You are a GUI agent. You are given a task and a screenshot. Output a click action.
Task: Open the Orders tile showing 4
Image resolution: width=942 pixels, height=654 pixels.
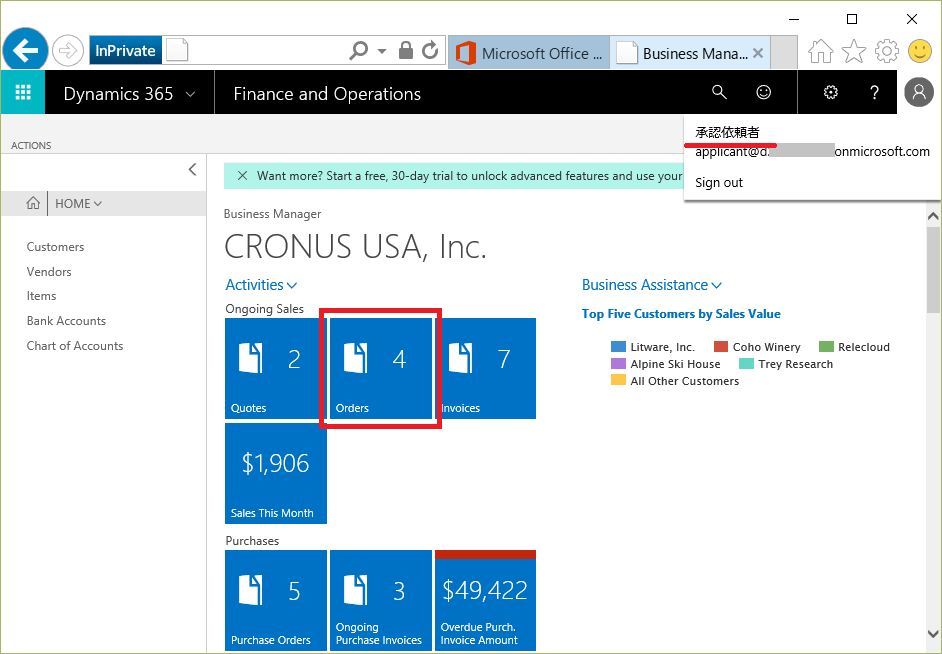(x=380, y=368)
